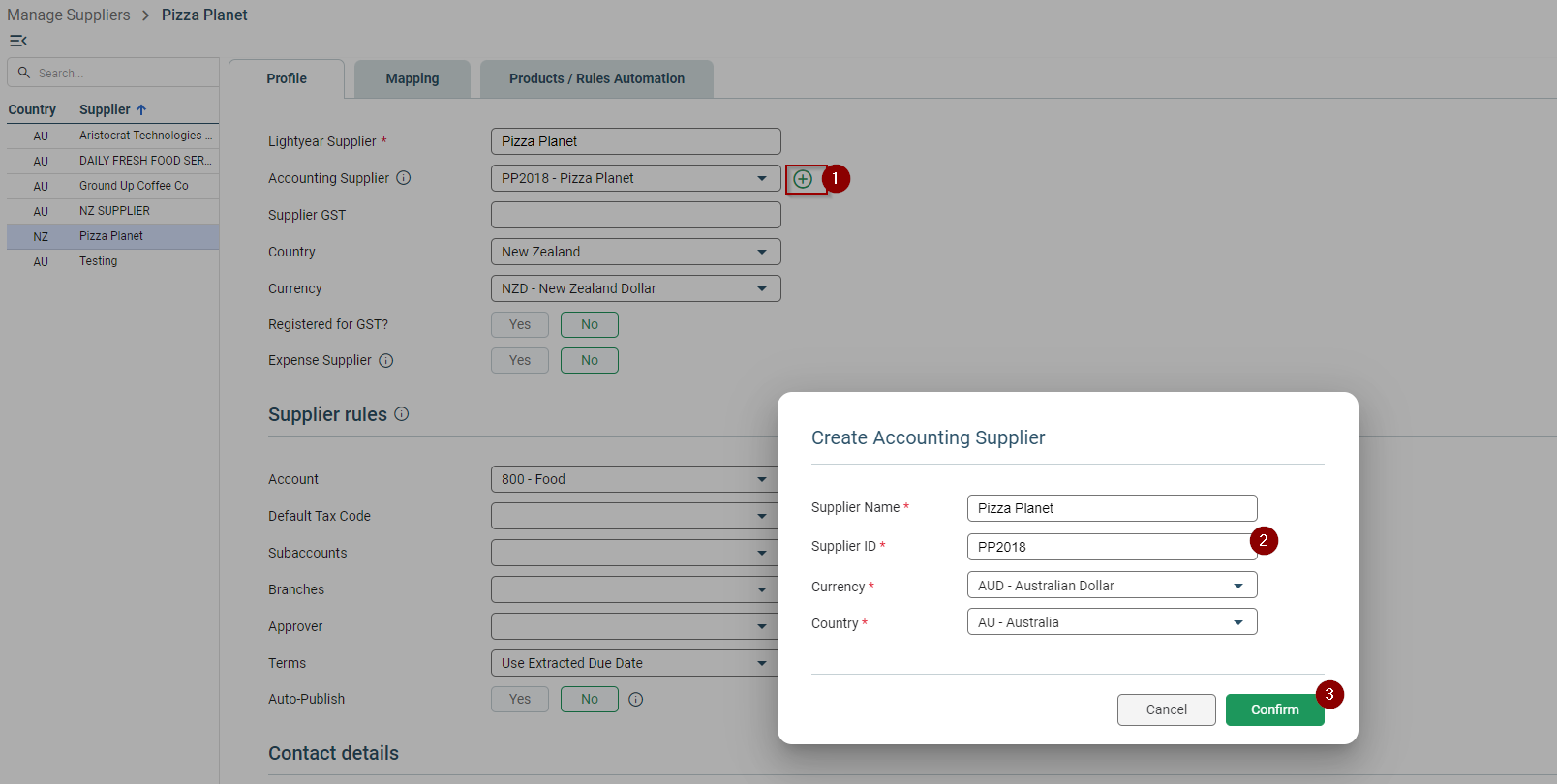Sort by the Supplier column header
The image size is (1557, 784).
pyautogui.click(x=105, y=109)
